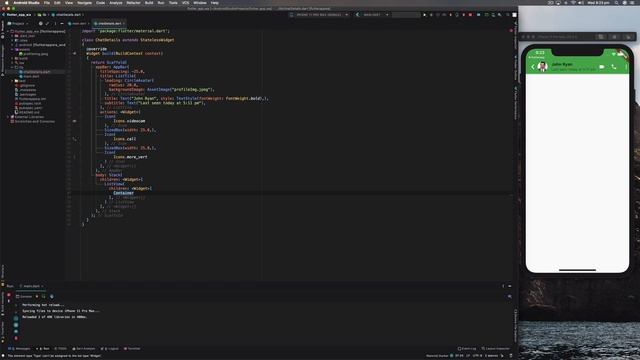
Task: Open the VCS menu
Action: (x=186, y=2)
